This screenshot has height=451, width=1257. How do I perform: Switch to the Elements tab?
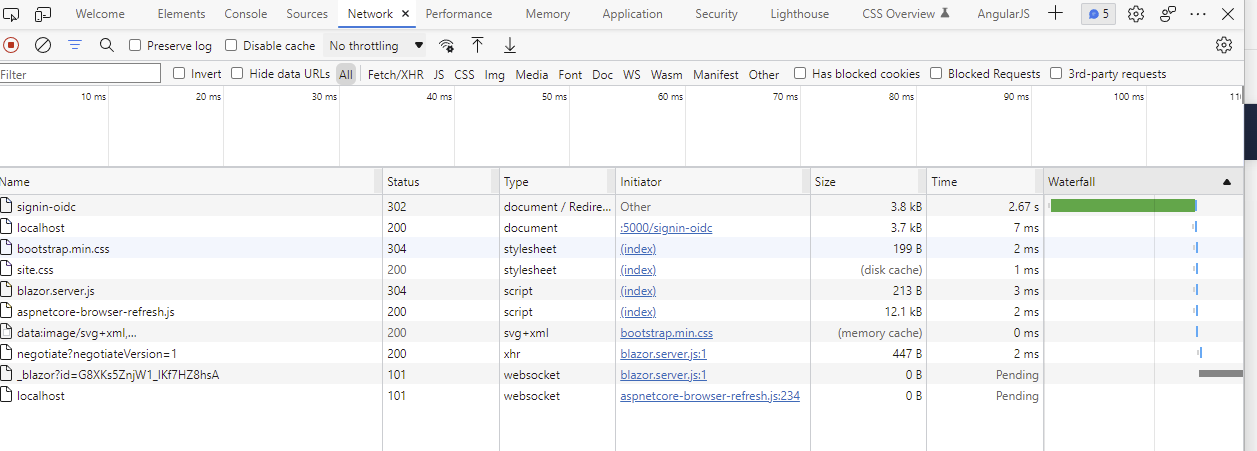click(181, 14)
